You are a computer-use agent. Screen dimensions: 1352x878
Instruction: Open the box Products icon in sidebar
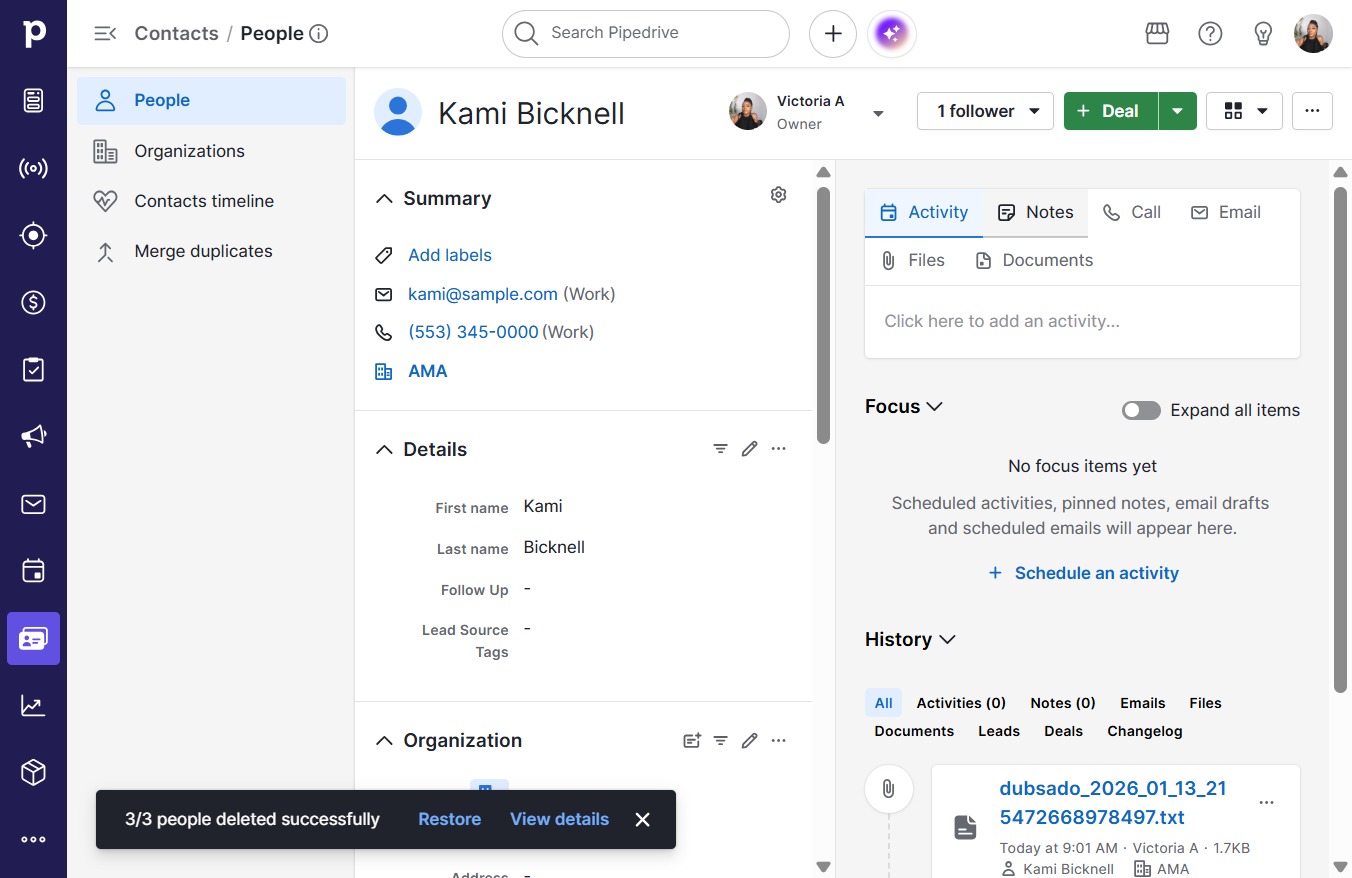pos(33,773)
